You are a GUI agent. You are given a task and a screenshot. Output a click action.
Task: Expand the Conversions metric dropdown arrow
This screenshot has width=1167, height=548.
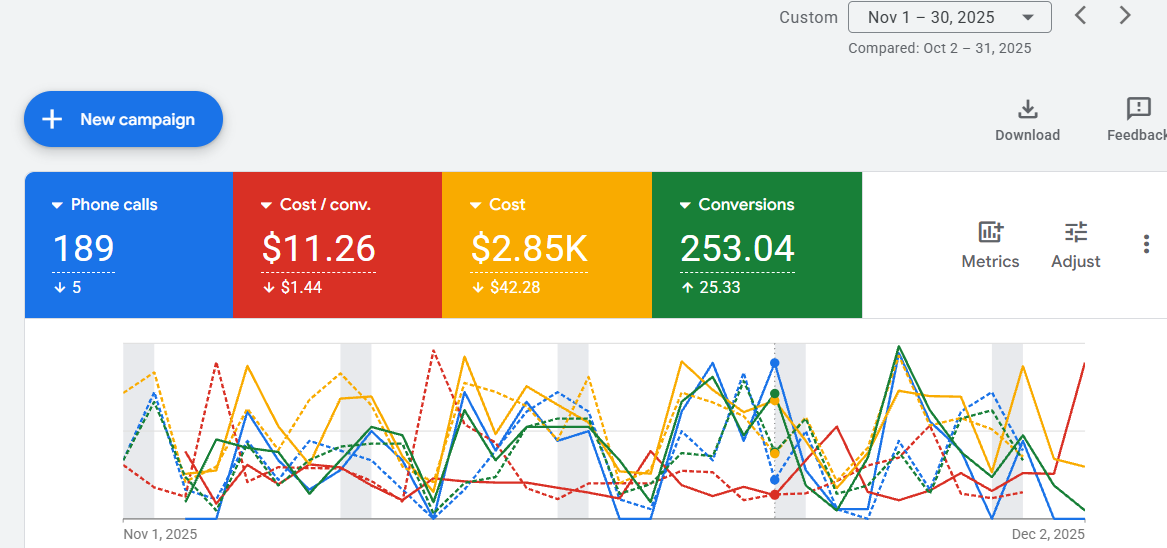pyautogui.click(x=685, y=205)
